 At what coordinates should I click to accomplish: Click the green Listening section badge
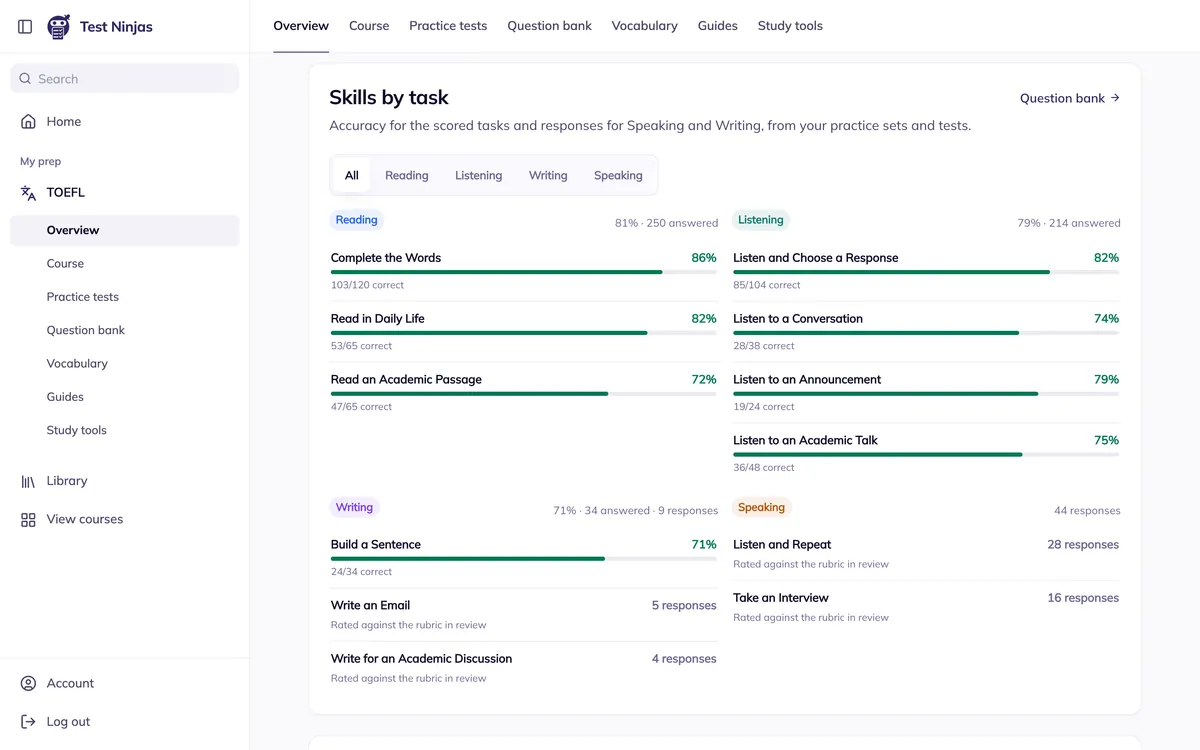coord(761,220)
